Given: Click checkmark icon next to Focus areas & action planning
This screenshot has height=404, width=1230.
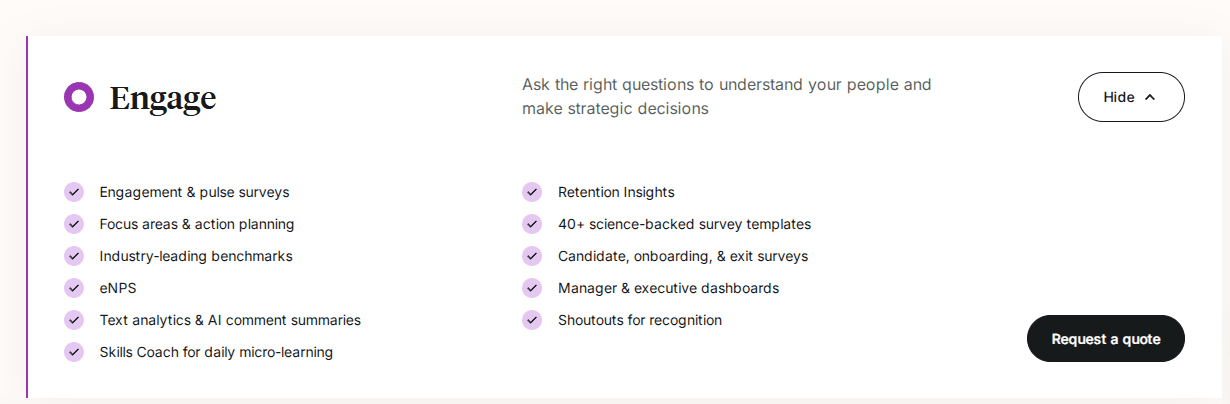Looking at the screenshot, I should point(74,224).
